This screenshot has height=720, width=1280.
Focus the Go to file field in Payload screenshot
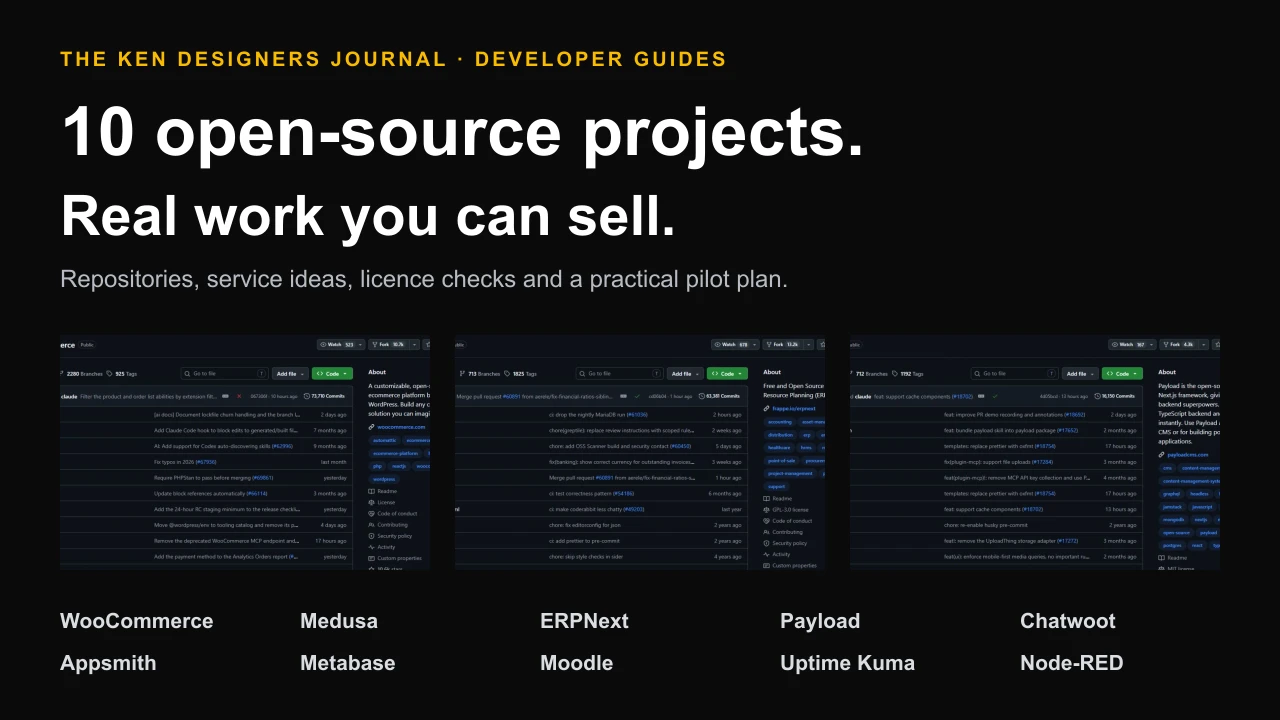(1014, 374)
